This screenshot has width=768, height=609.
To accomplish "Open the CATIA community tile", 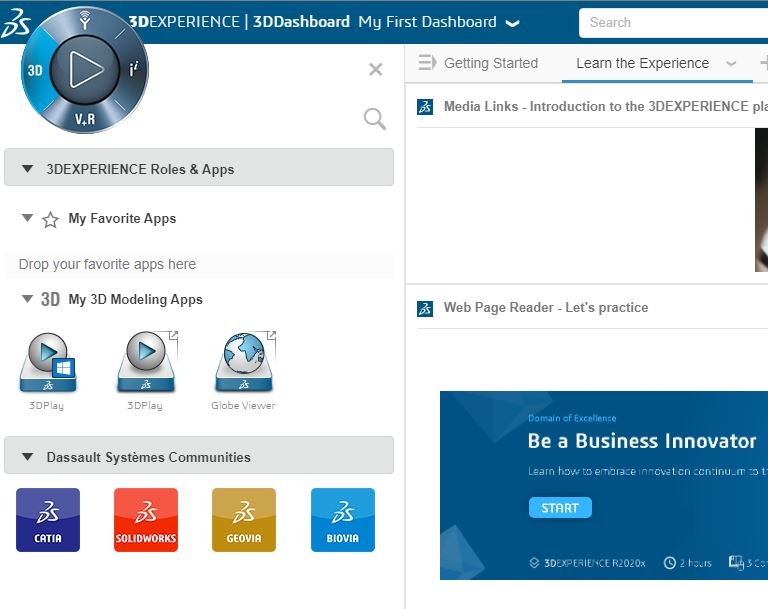I will pos(48,520).
